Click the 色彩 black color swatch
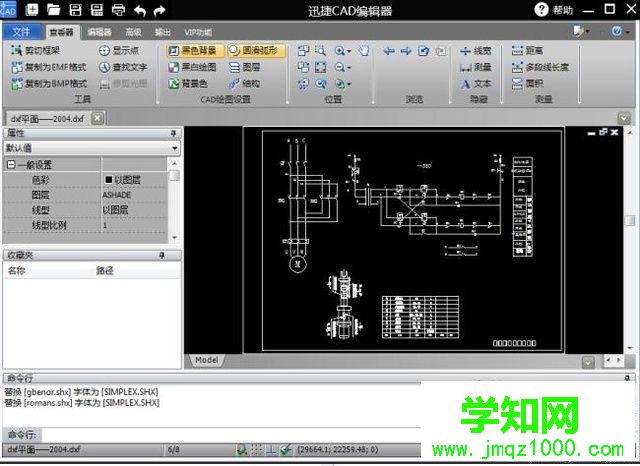Viewport: 640px width, 466px height. pos(109,180)
